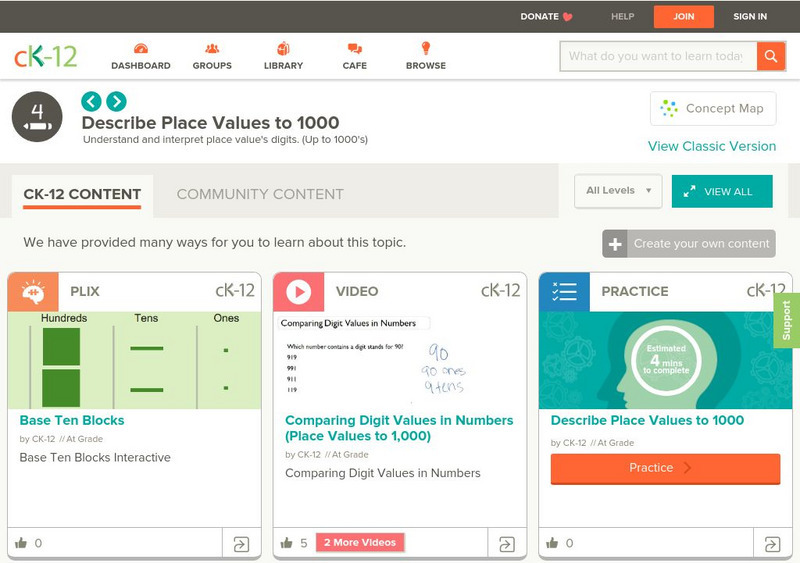The height and width of the screenshot is (563, 800).
Task: Open the Practice card share arrow icon
Action: click(772, 544)
